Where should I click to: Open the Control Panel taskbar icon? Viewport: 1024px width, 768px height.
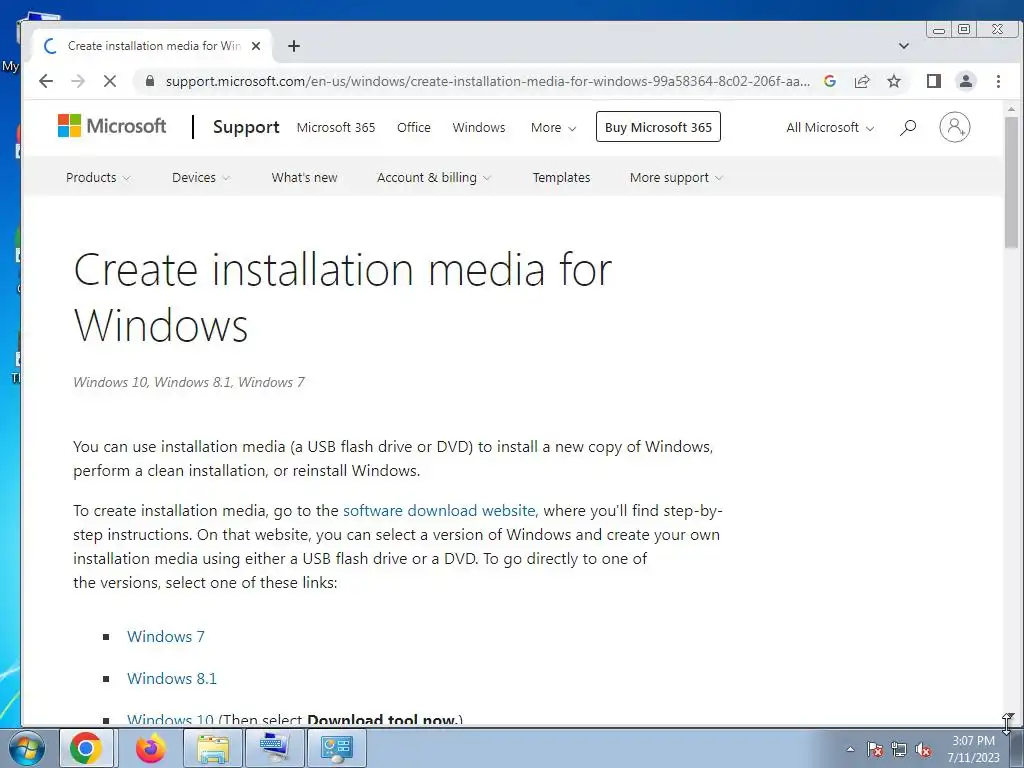337,748
